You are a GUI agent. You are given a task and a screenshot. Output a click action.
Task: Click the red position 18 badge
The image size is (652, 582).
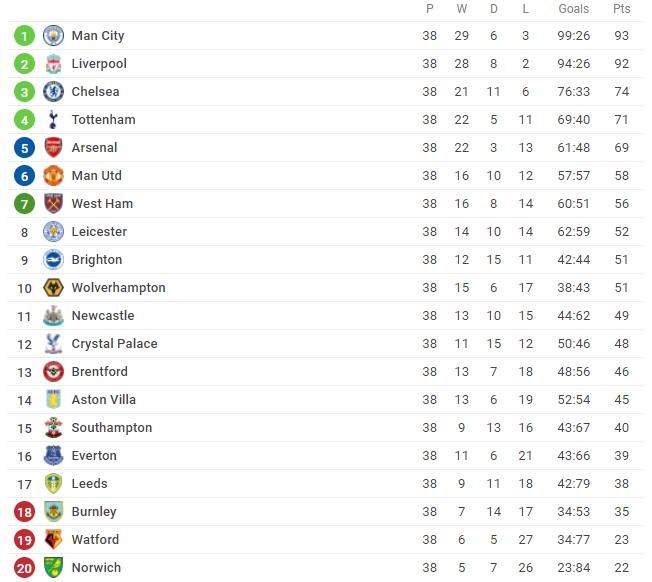point(25,512)
